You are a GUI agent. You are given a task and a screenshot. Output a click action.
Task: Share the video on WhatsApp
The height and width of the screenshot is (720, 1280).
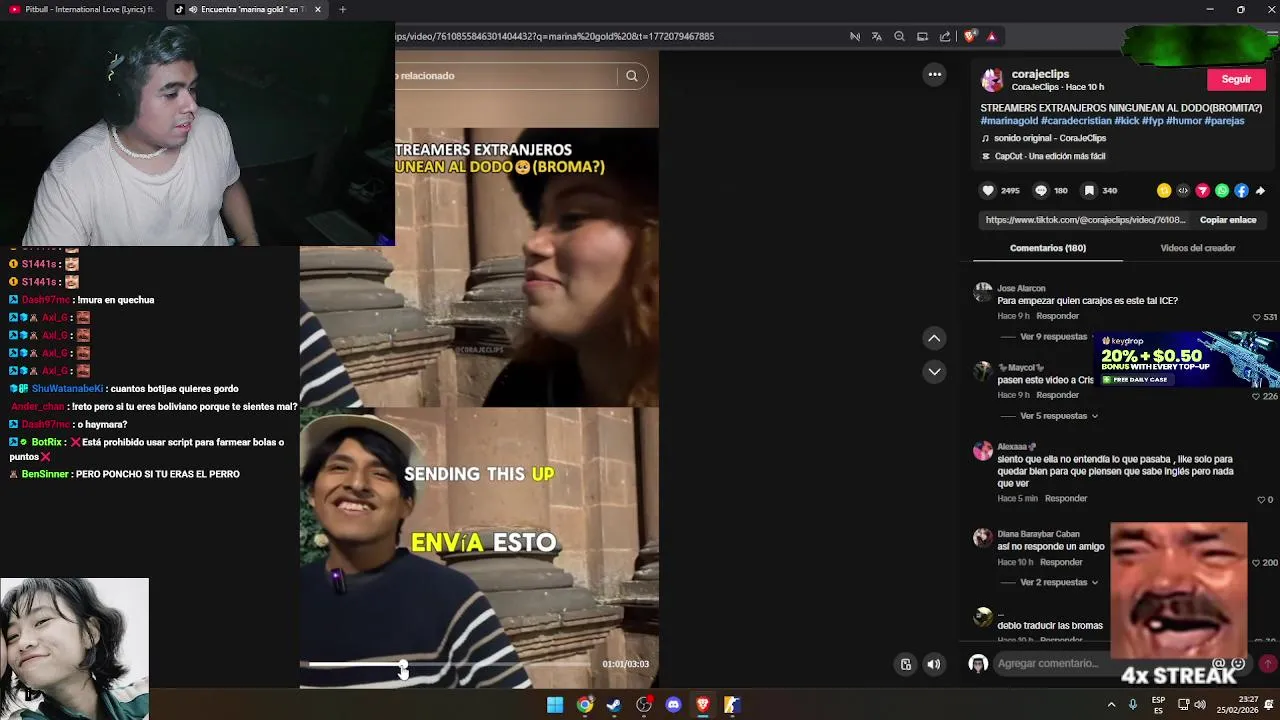(x=1222, y=190)
